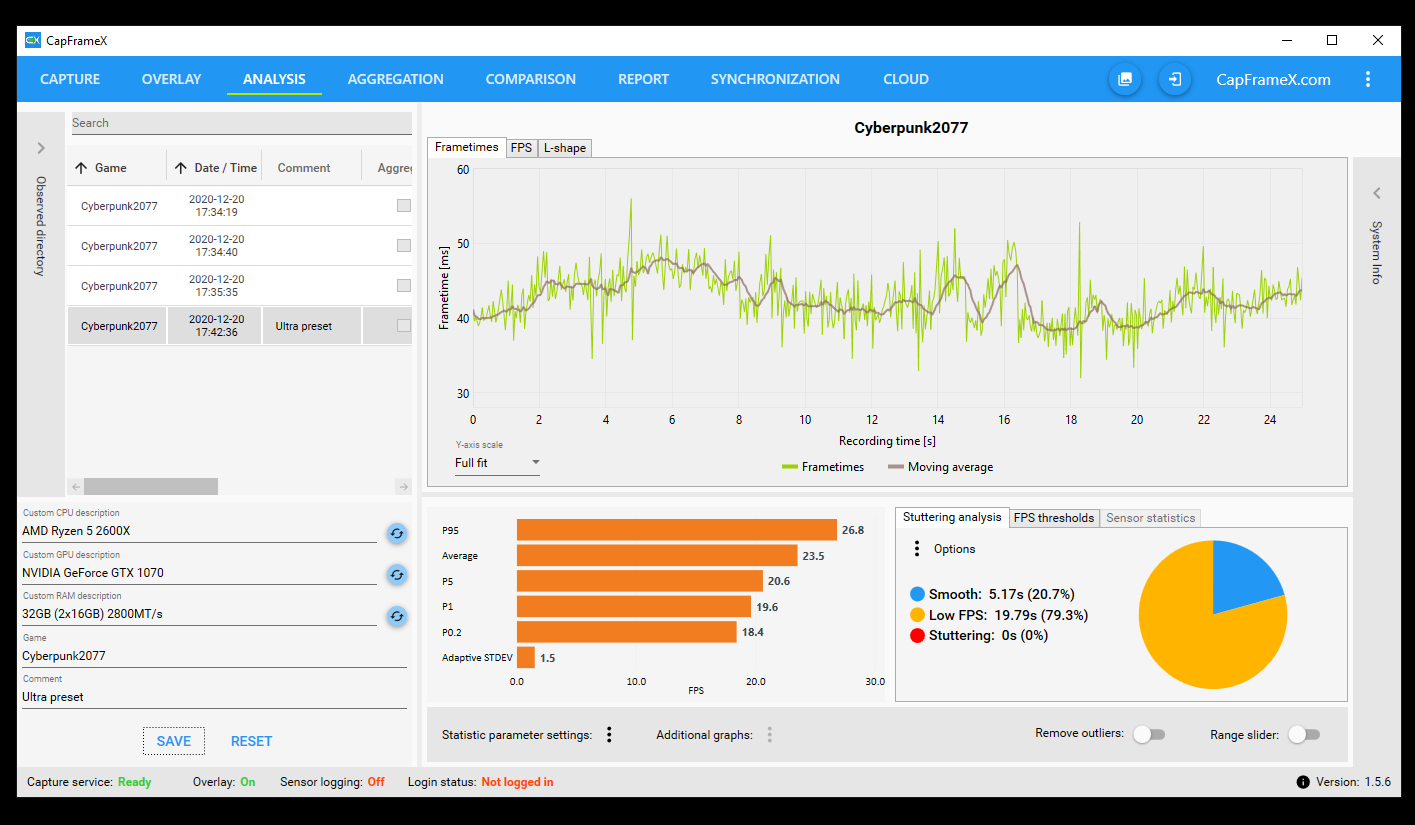This screenshot has width=1415, height=825.
Task: Open the three-dot menu in top bar
Action: 1368,79
